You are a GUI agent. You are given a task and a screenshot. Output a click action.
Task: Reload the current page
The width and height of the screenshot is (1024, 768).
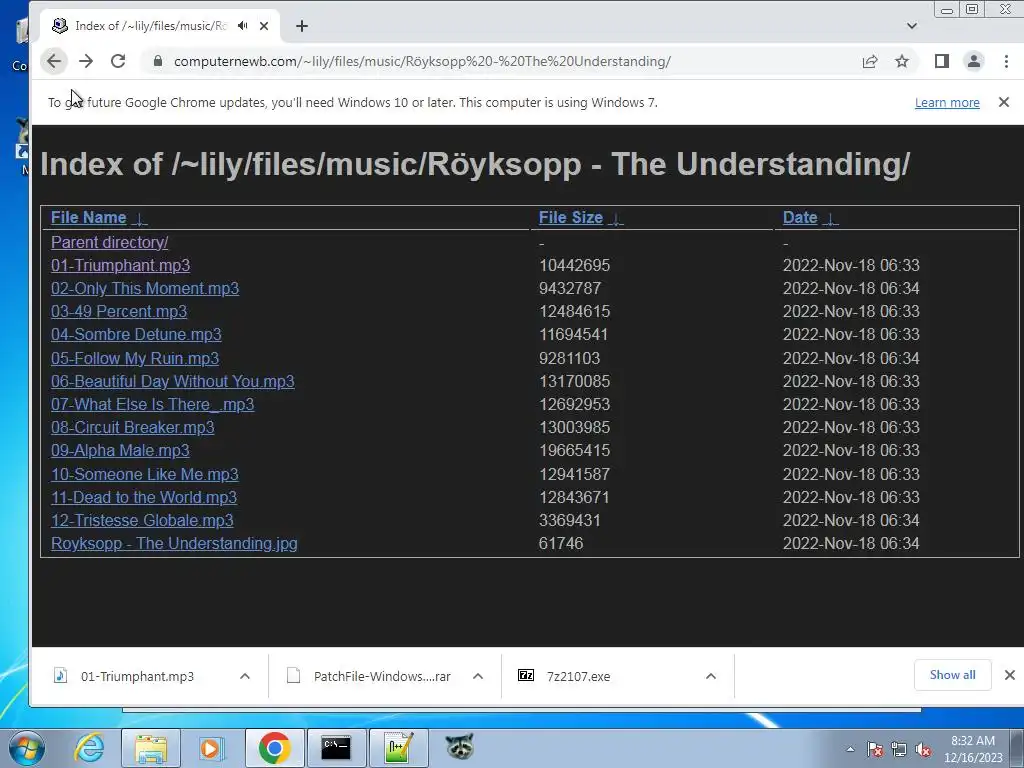[x=118, y=61]
